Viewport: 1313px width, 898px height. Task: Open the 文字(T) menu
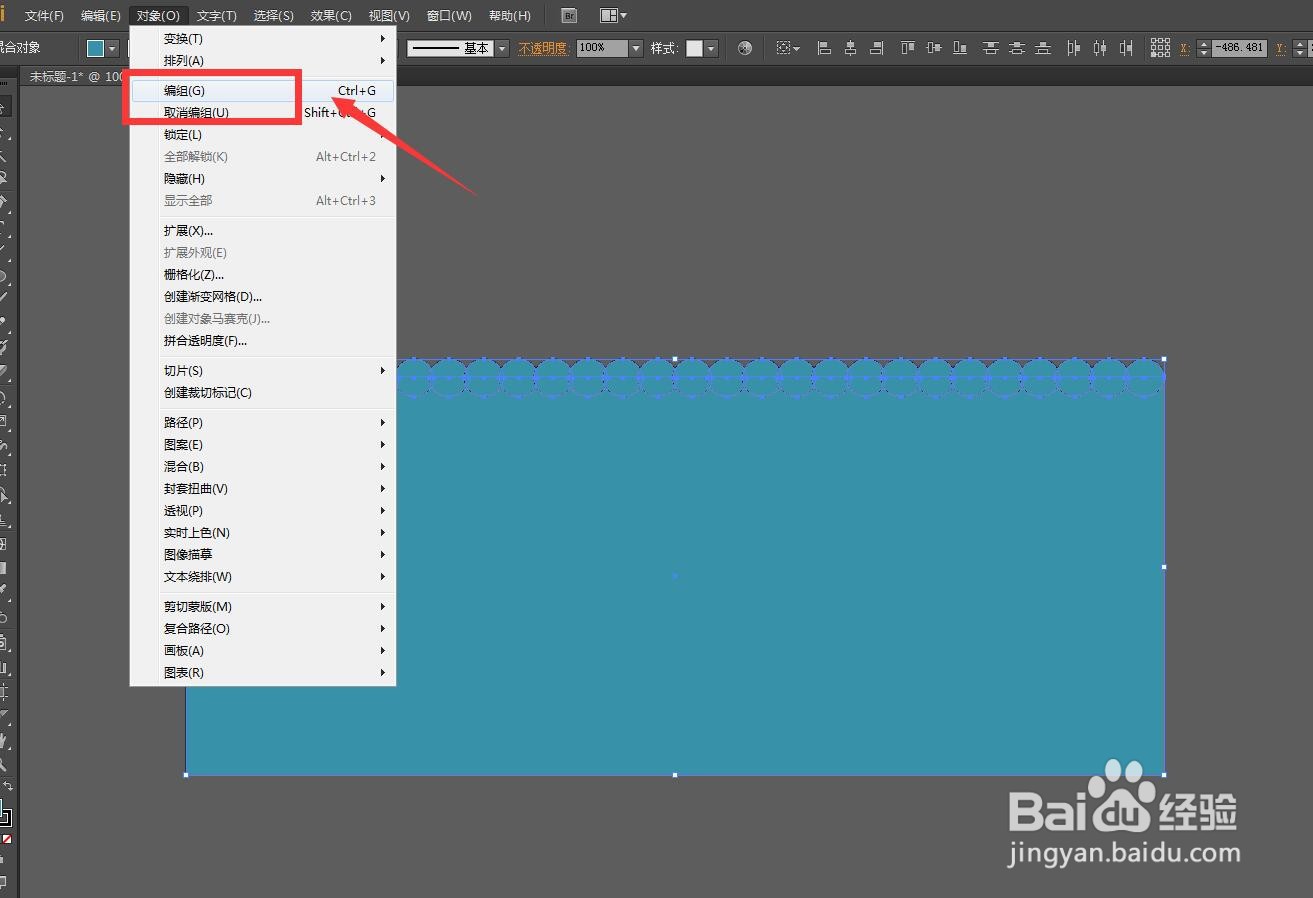[217, 16]
